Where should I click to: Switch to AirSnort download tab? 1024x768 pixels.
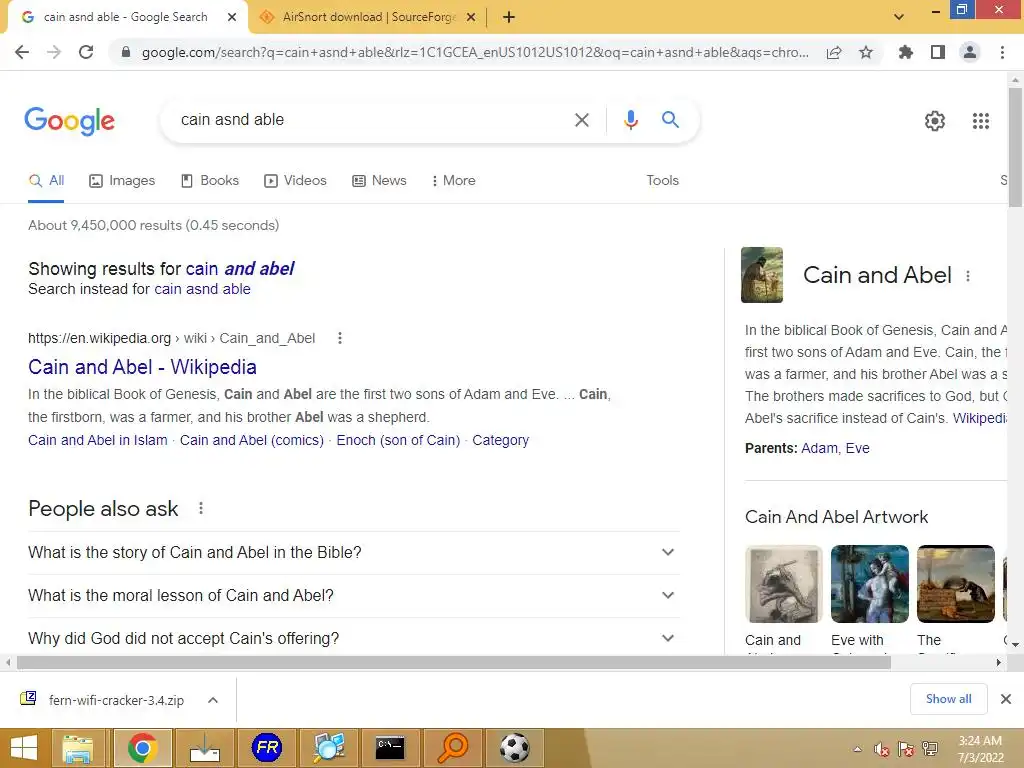pyautogui.click(x=367, y=18)
